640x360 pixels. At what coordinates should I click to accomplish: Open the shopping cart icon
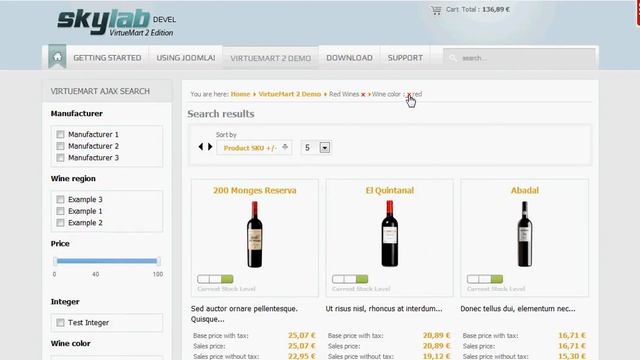436,10
